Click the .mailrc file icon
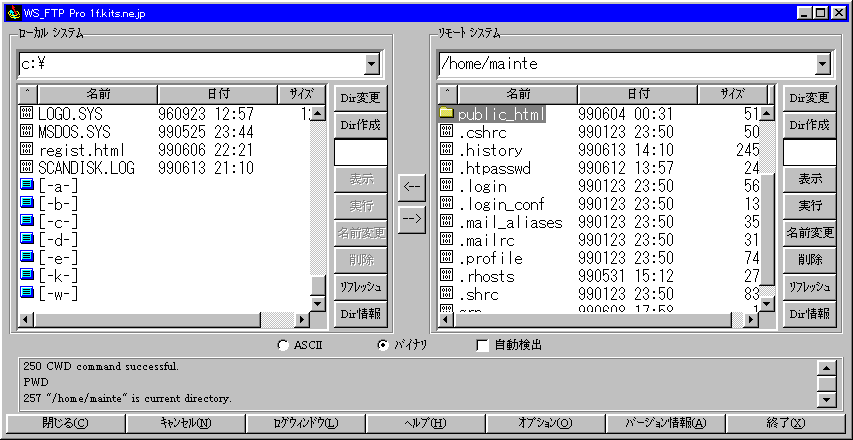This screenshot has width=853, height=440. 446,239
